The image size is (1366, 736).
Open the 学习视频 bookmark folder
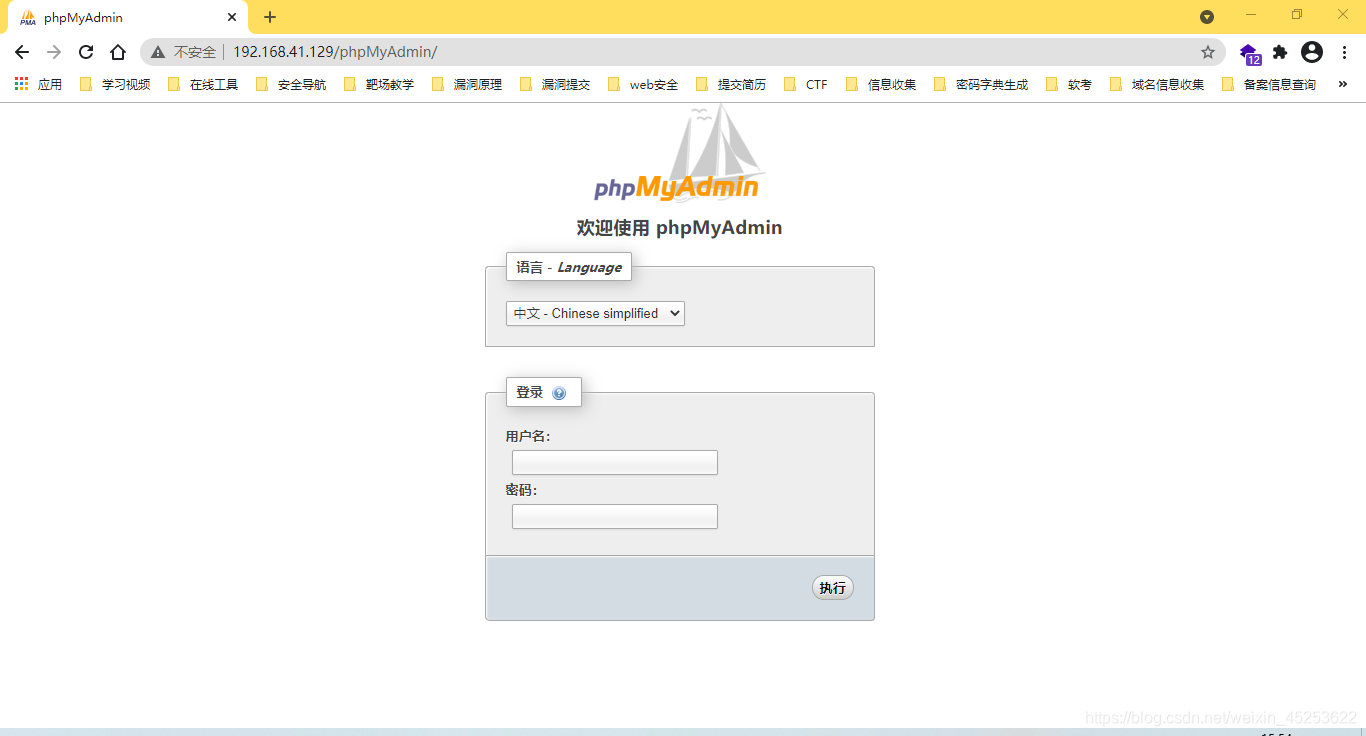point(115,85)
